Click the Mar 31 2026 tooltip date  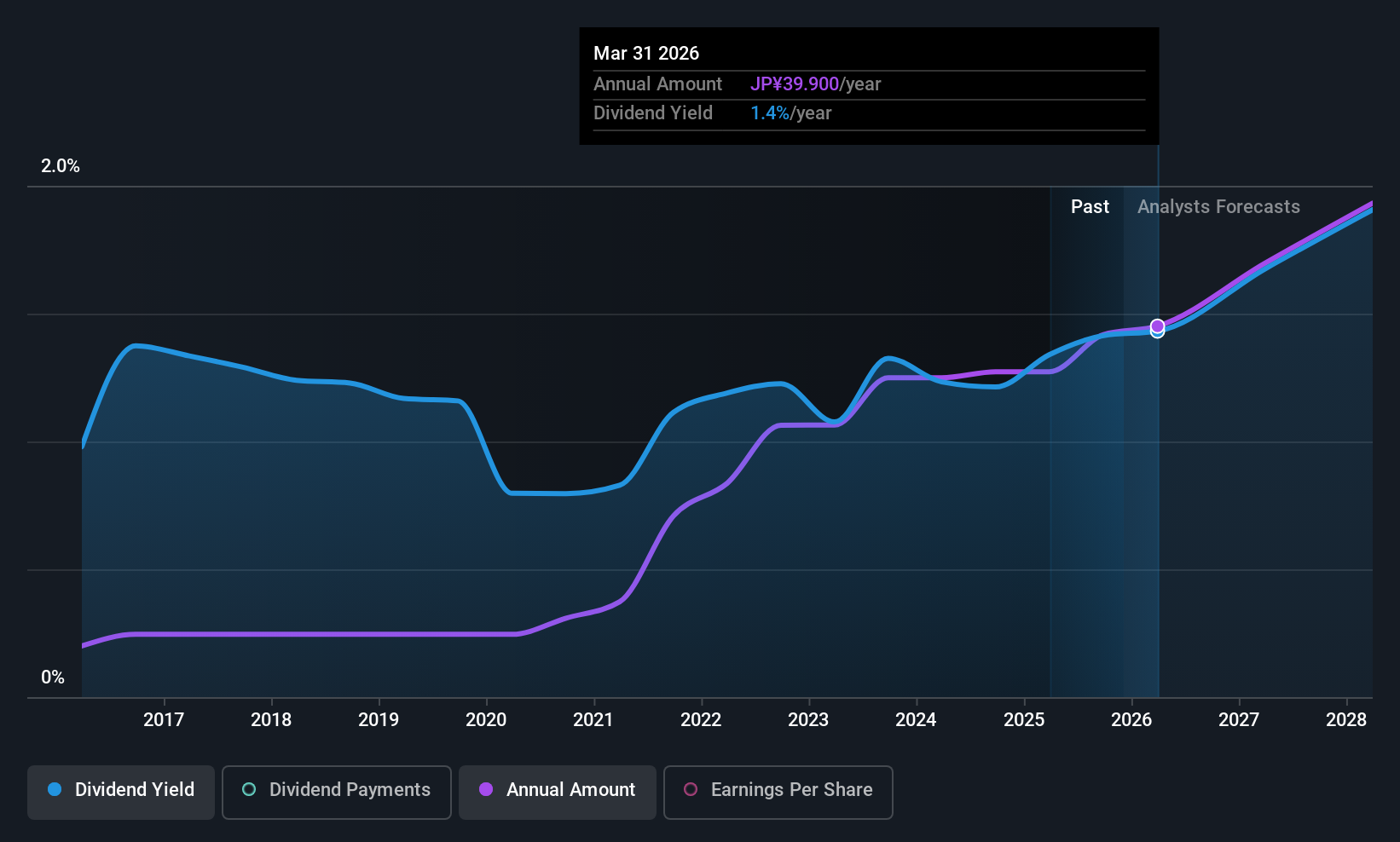[x=646, y=54]
